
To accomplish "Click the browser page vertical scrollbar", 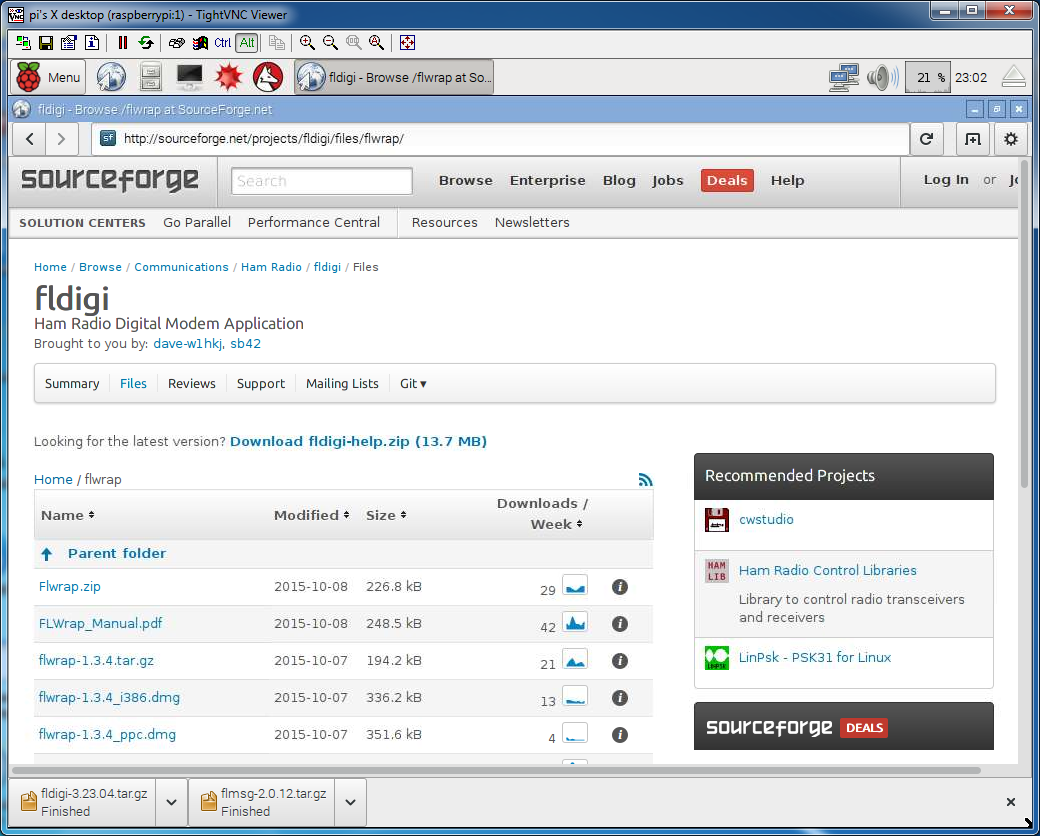I will tap(1024, 325).
